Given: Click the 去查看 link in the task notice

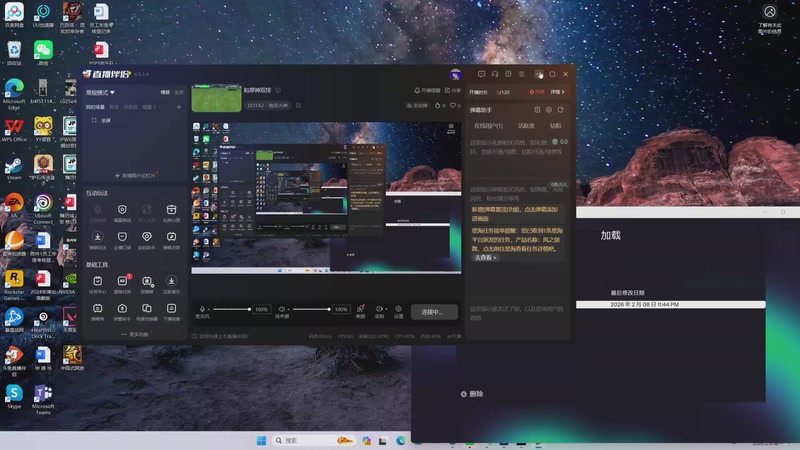Looking at the screenshot, I should (x=486, y=258).
